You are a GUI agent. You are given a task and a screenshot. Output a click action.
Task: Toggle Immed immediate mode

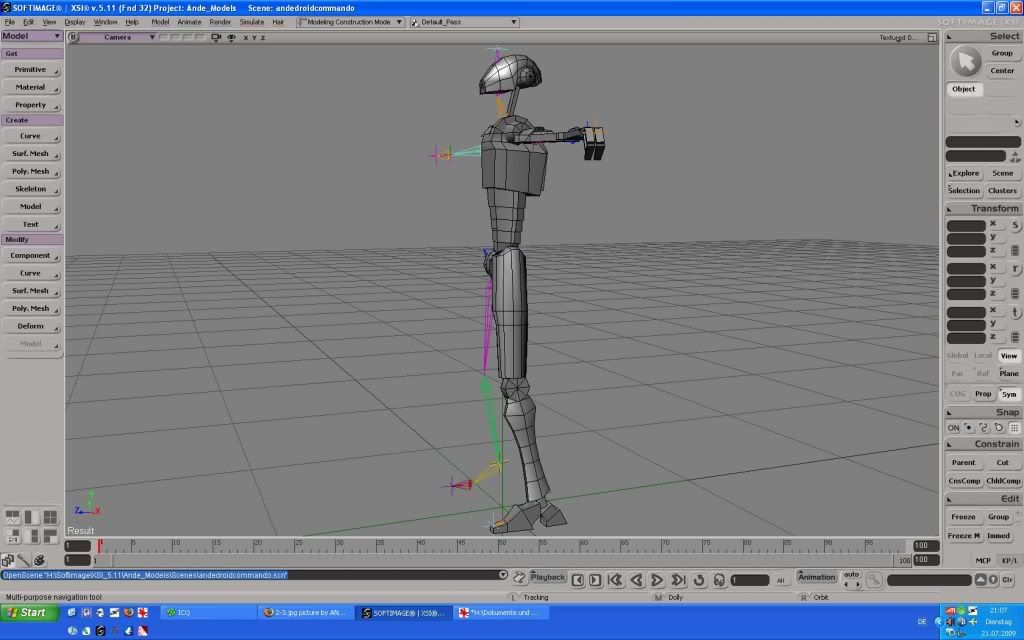[999, 536]
